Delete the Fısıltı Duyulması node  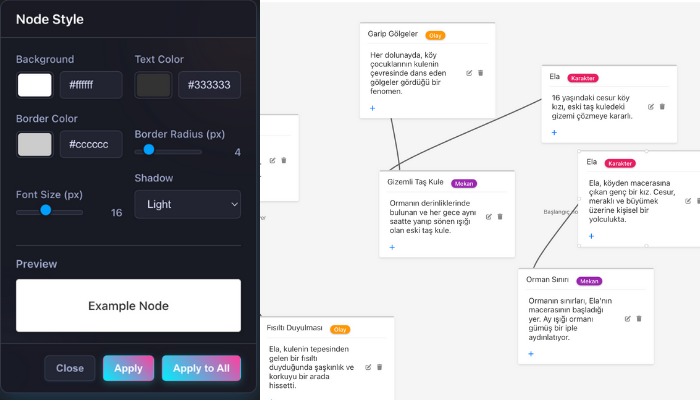click(379, 367)
